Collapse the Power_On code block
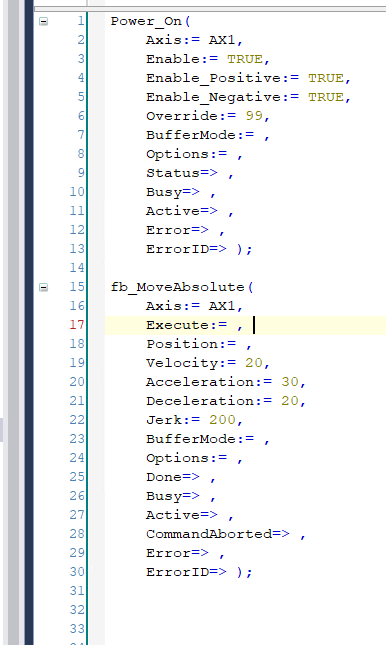The image size is (386, 645). click(43, 21)
